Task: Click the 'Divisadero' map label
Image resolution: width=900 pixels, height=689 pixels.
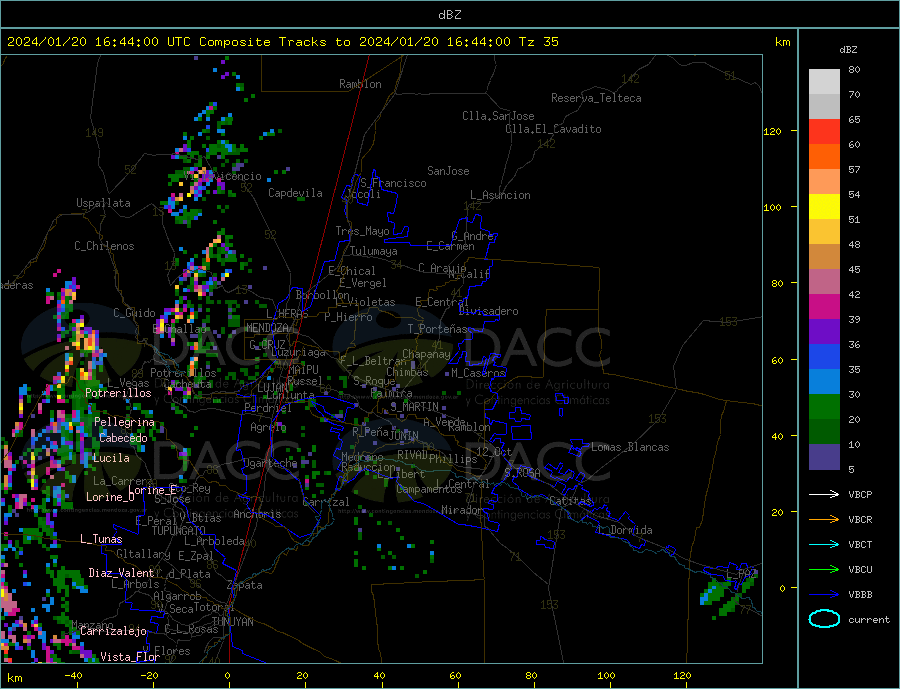Action: point(488,311)
